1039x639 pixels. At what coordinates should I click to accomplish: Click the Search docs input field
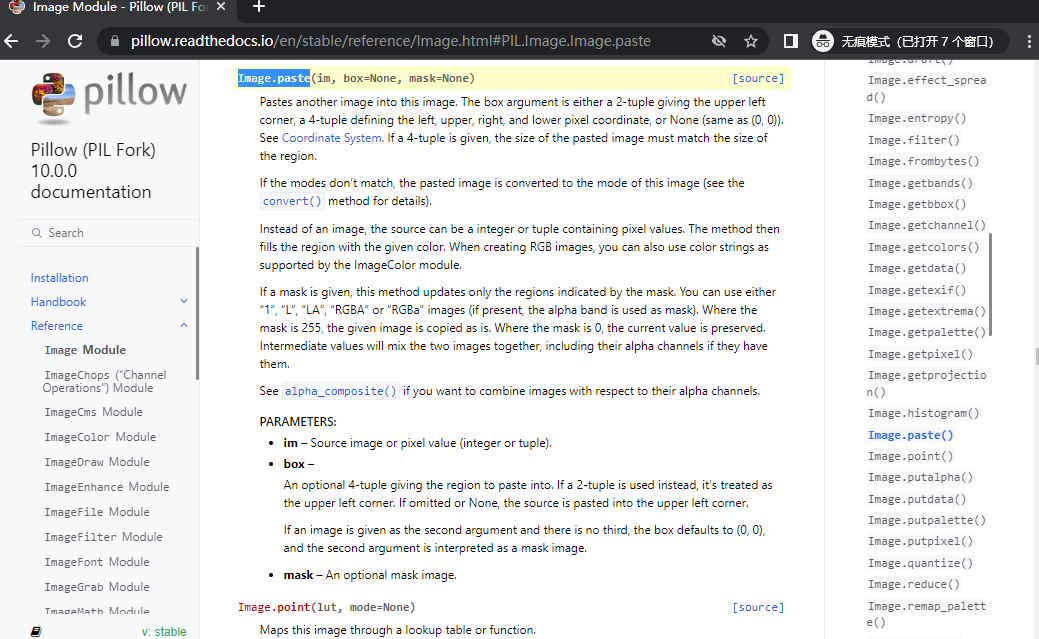point(109,233)
